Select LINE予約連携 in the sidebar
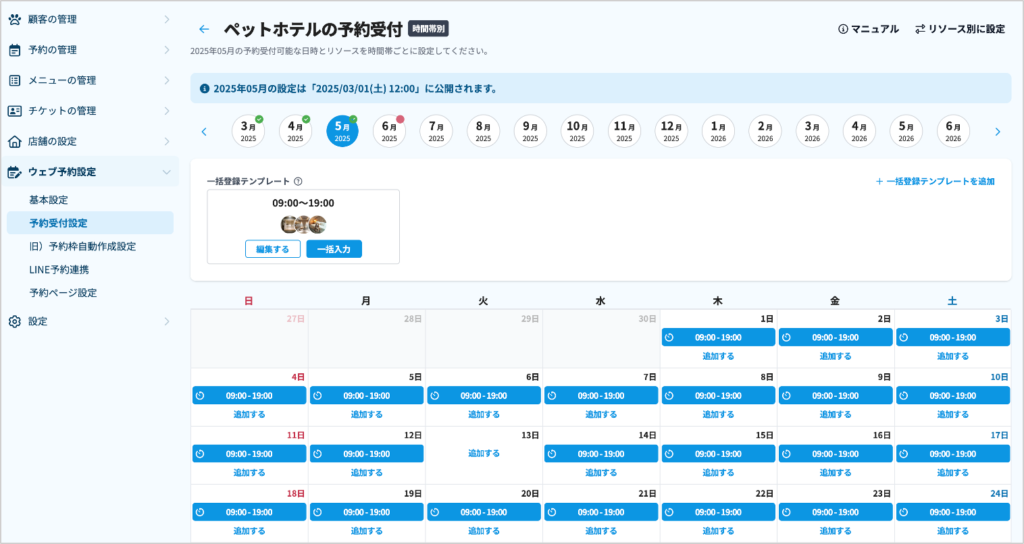Screen dimensions: 1024x544 point(59,269)
